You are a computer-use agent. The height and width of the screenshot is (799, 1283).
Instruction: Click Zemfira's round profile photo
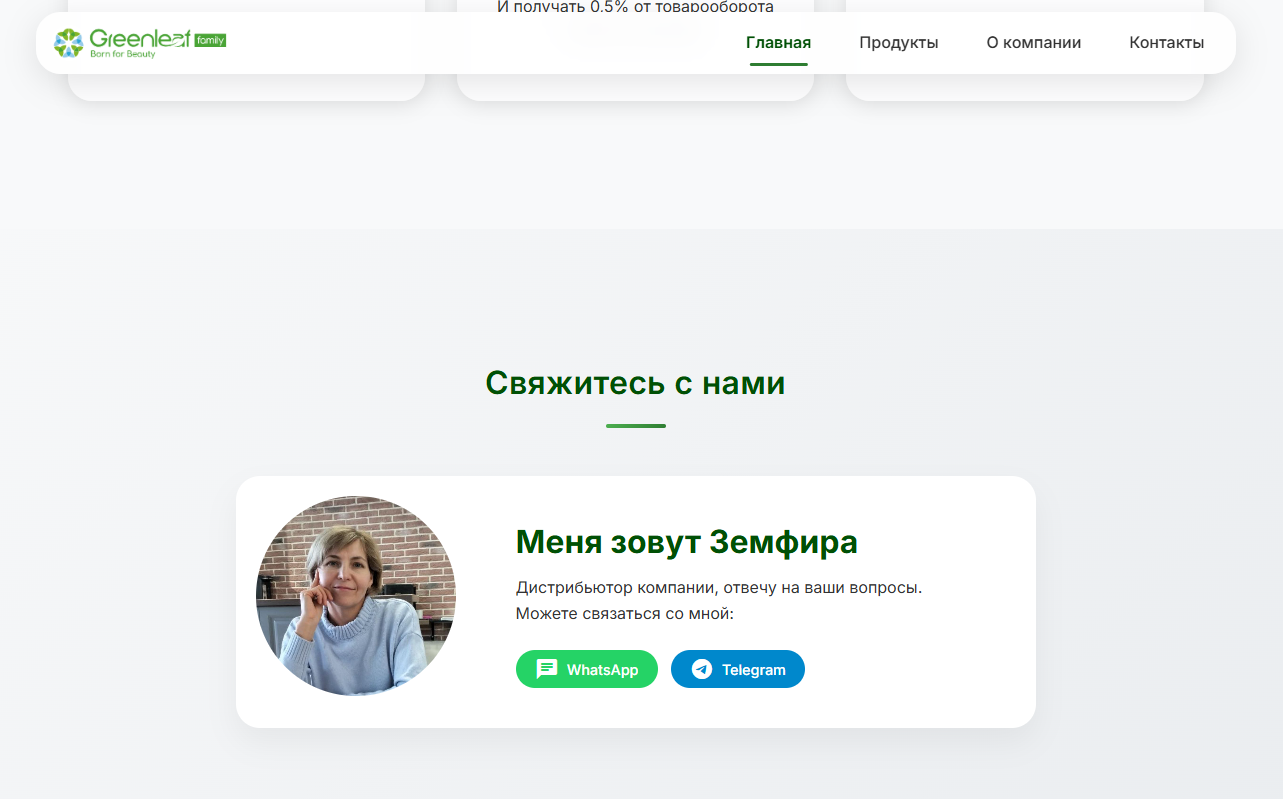click(x=356, y=596)
